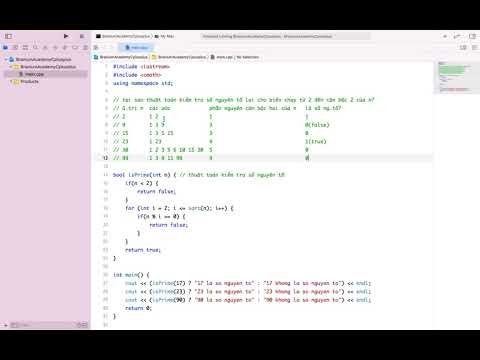Show the Debug navigator

[65, 48]
